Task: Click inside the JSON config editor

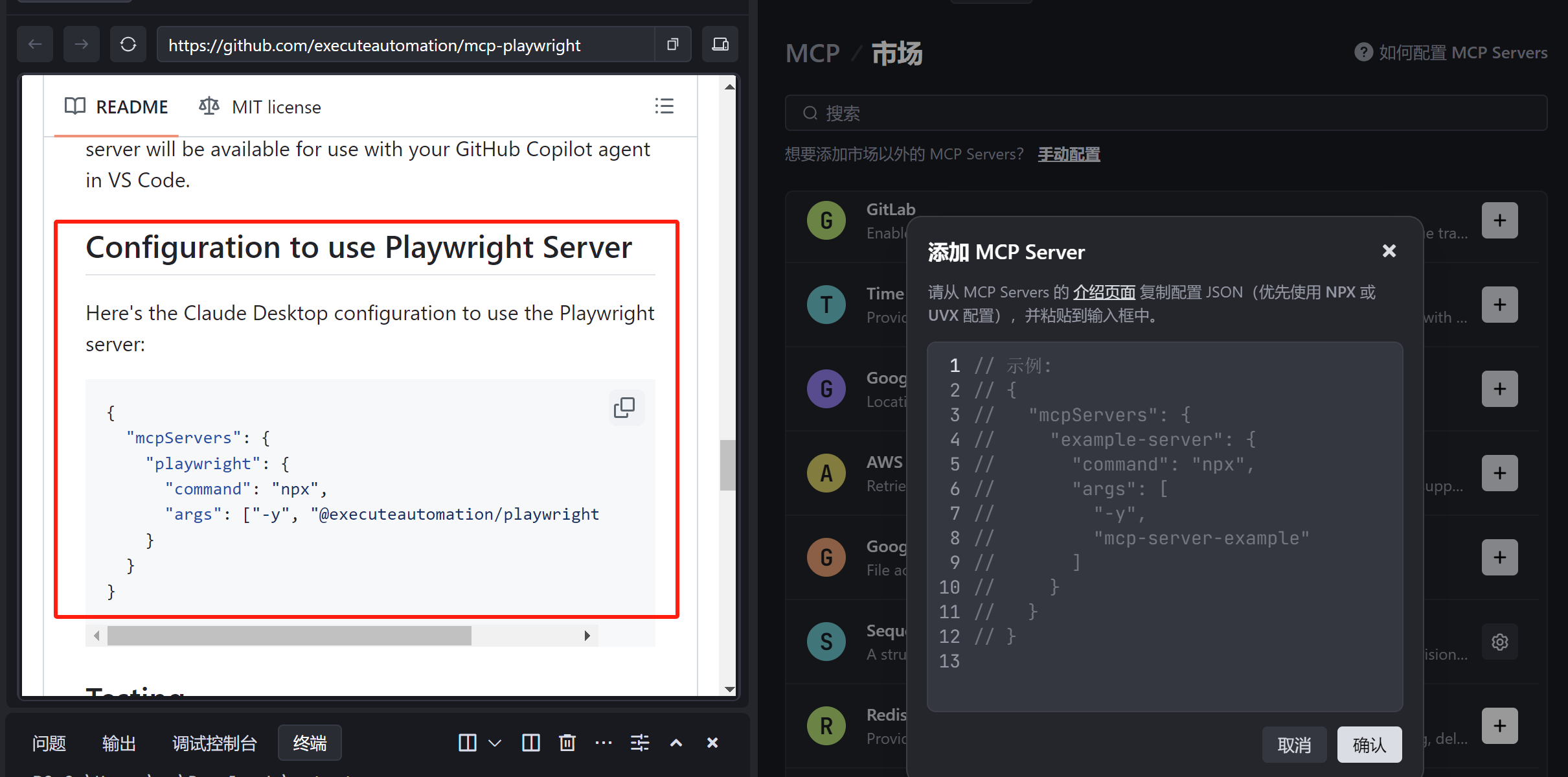Action: pyautogui.click(x=1165, y=527)
